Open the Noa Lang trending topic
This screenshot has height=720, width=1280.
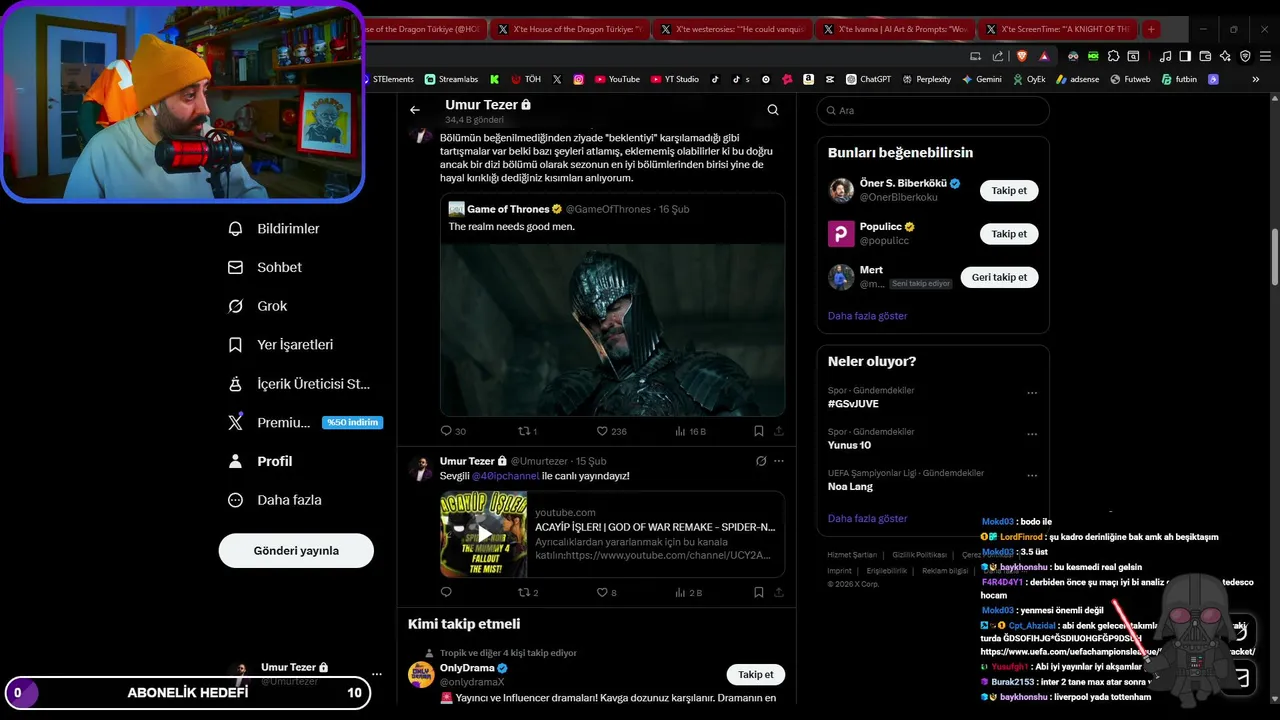click(x=850, y=487)
